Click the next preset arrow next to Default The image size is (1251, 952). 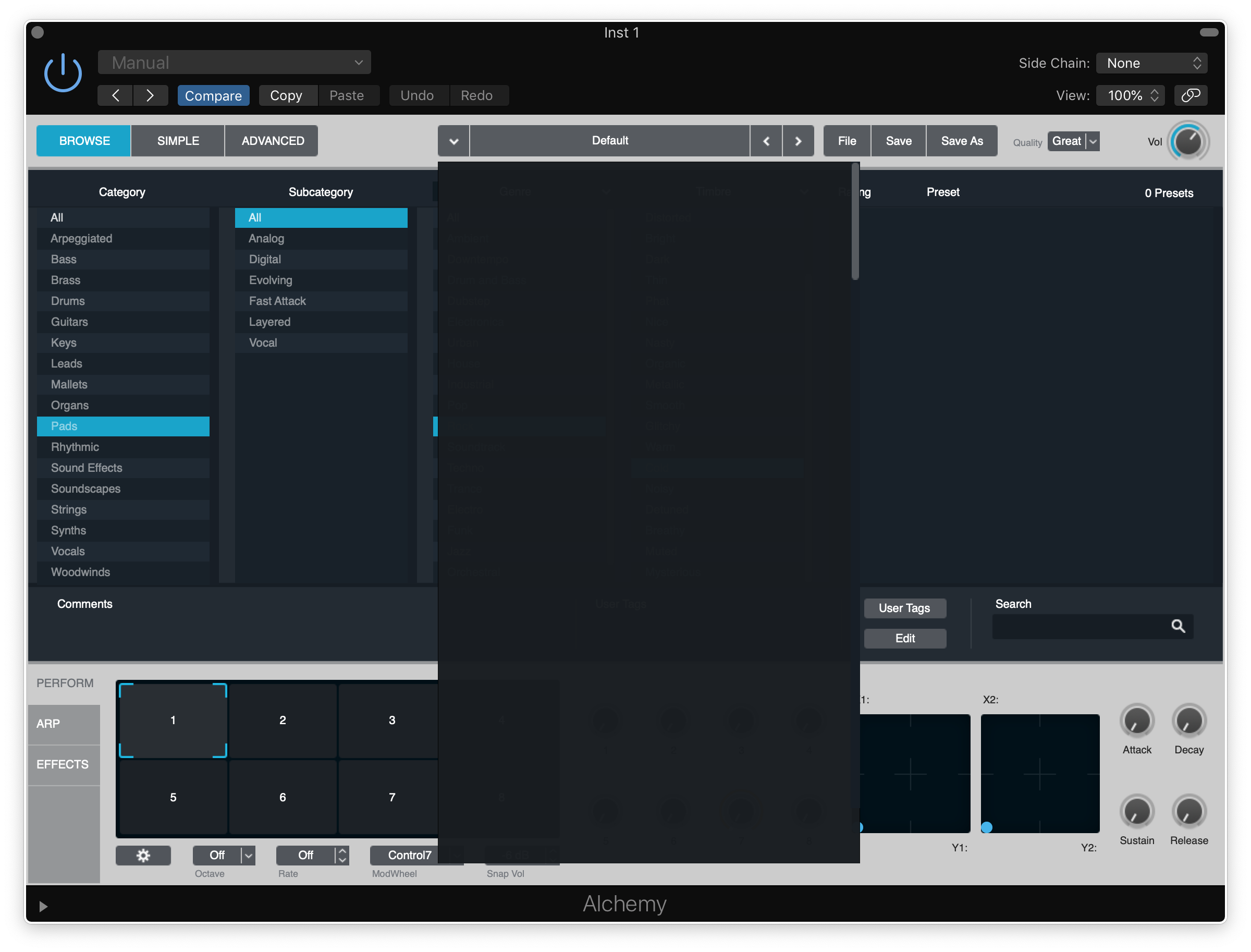[x=798, y=141]
